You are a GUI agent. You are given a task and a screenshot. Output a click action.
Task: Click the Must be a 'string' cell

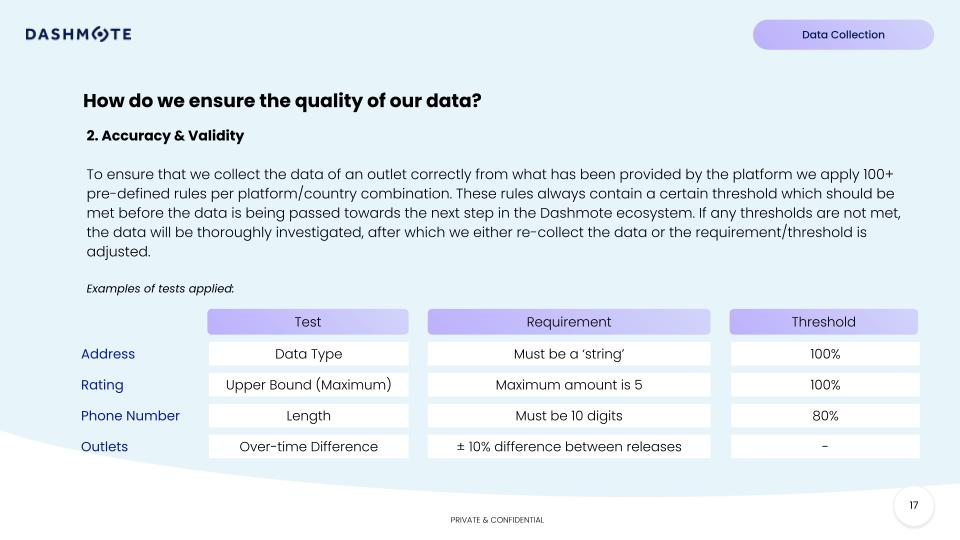[568, 354]
